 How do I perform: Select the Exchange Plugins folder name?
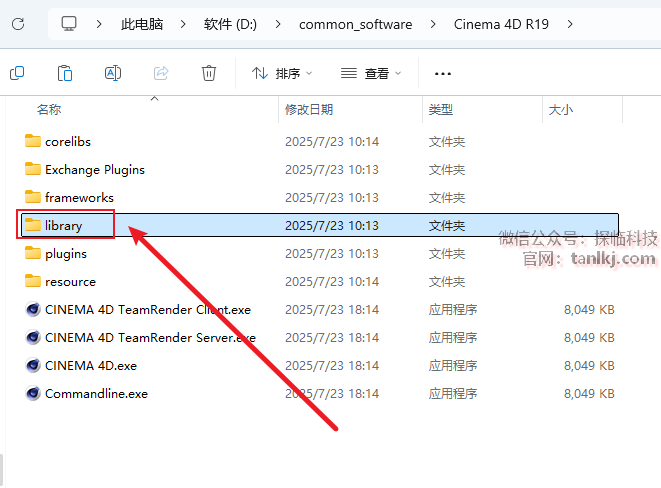(x=95, y=170)
